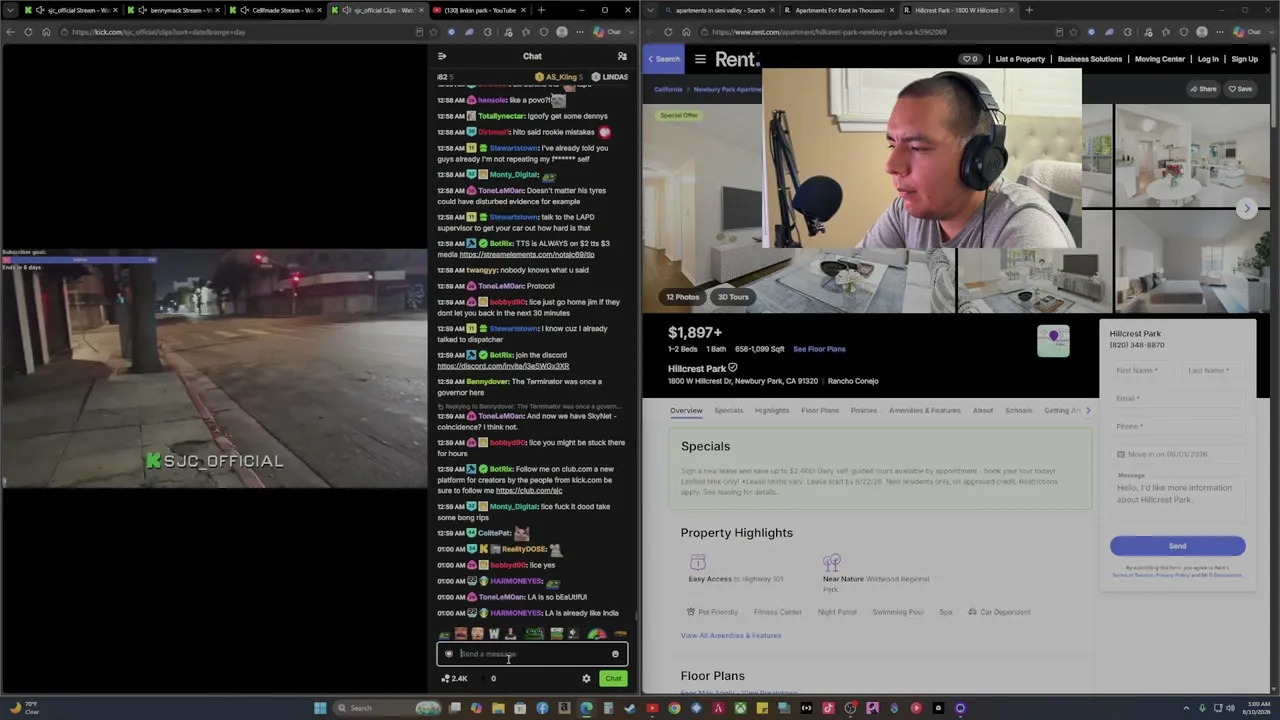Bookmark the Rent.com page with the star
The width and height of the screenshot is (1280, 720).
1074,32
